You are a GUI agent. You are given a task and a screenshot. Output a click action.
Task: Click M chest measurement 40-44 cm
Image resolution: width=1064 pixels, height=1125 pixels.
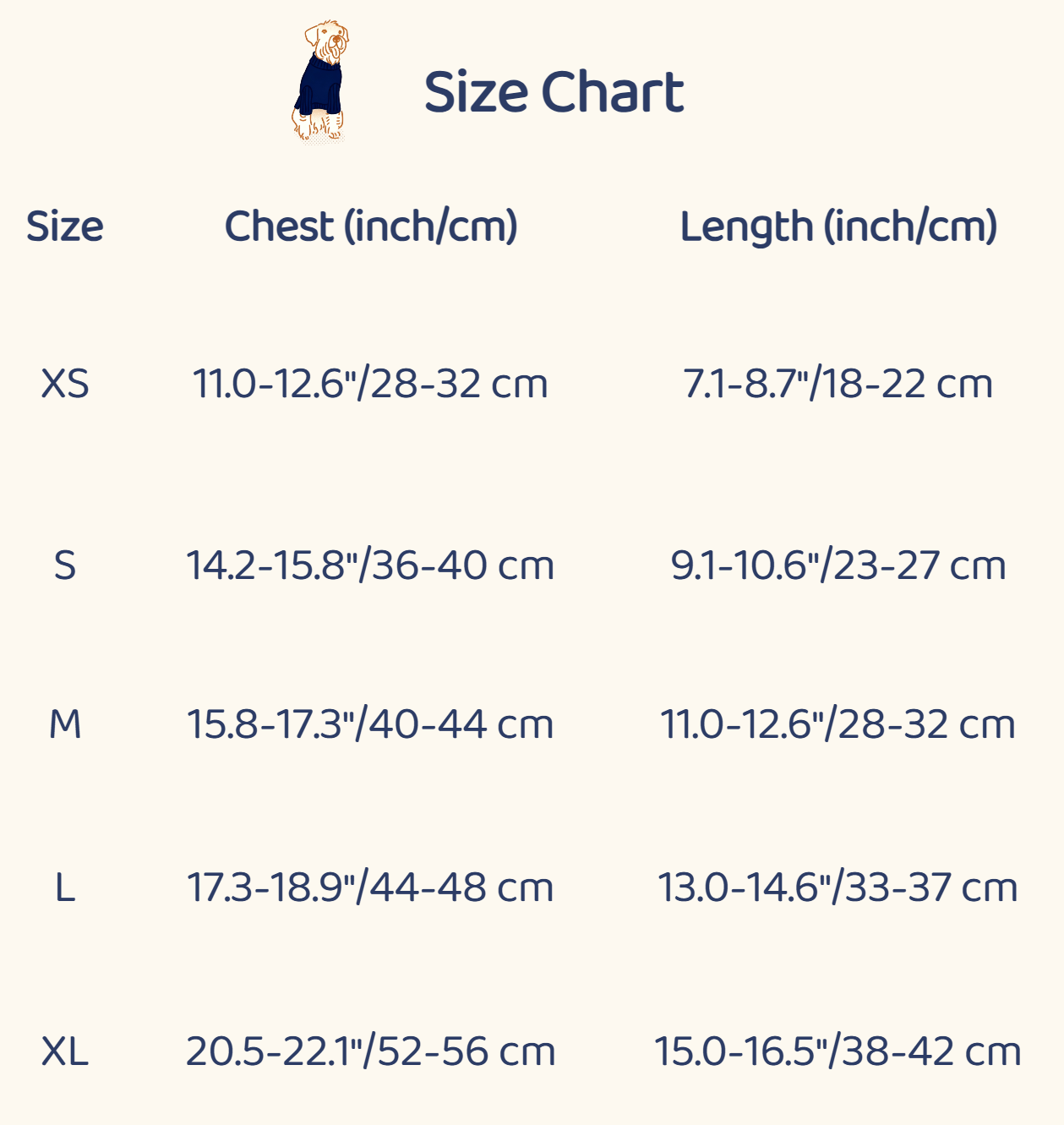point(371,724)
